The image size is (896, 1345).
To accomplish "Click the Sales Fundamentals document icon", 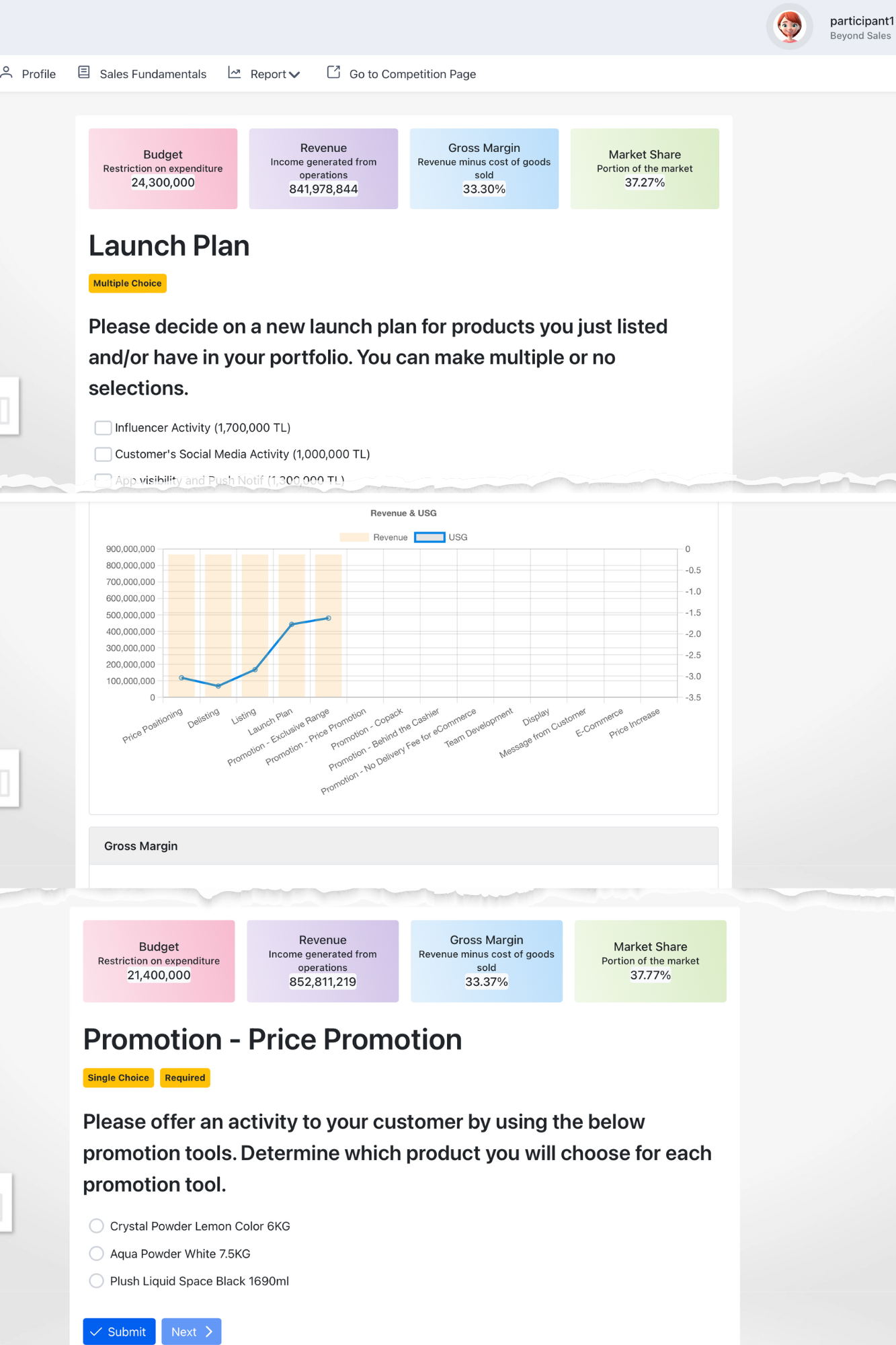I will click(x=84, y=73).
